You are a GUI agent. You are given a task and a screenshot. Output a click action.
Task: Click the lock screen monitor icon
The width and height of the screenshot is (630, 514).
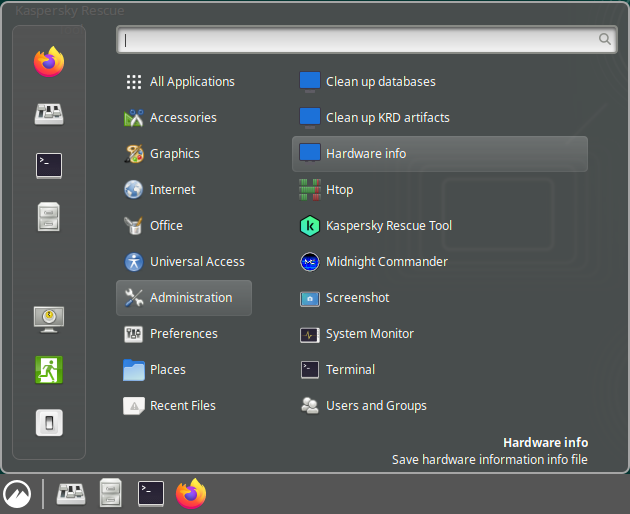pos(49,318)
